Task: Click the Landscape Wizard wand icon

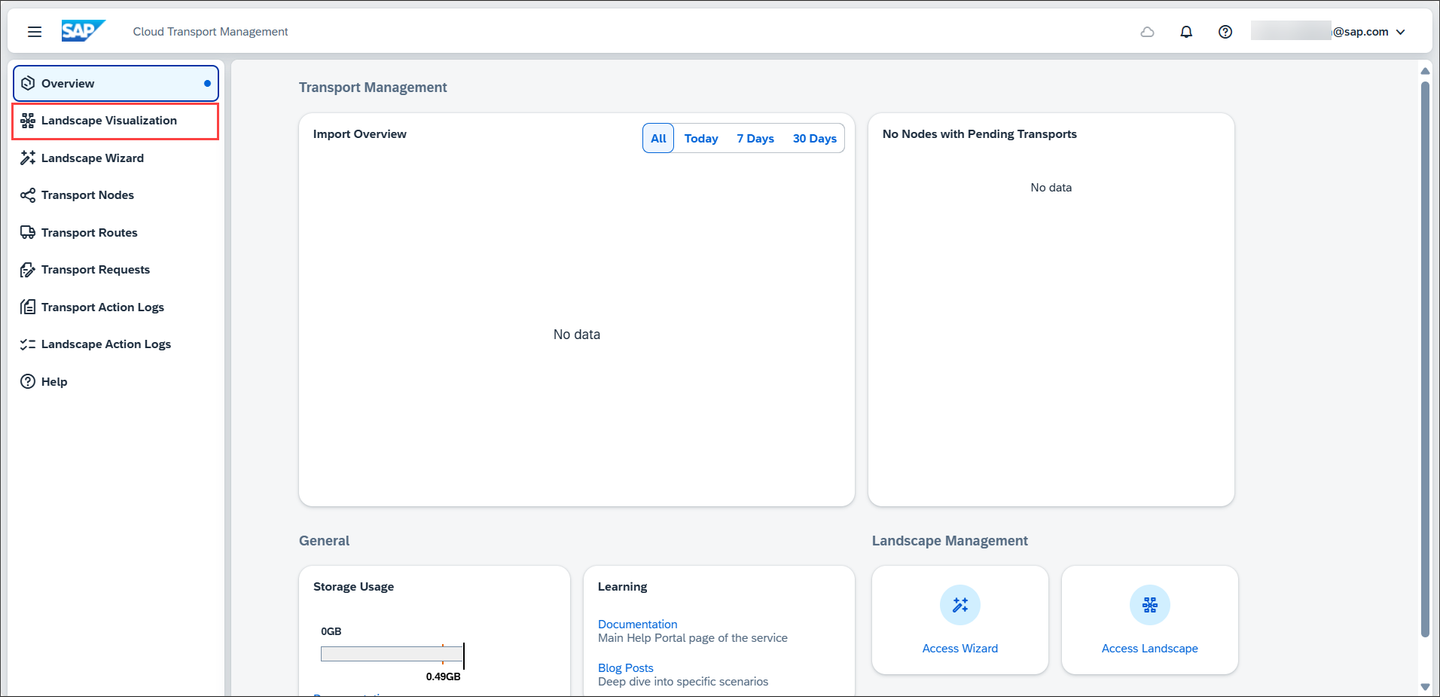Action: pos(28,158)
